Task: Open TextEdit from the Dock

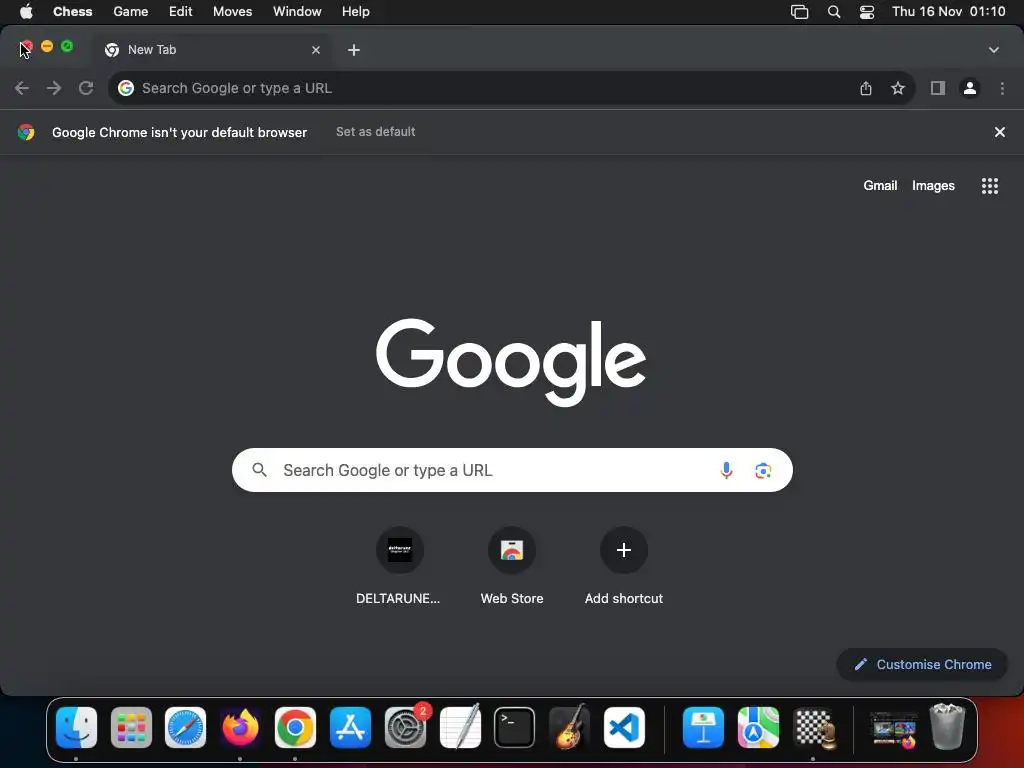Action: (x=460, y=728)
